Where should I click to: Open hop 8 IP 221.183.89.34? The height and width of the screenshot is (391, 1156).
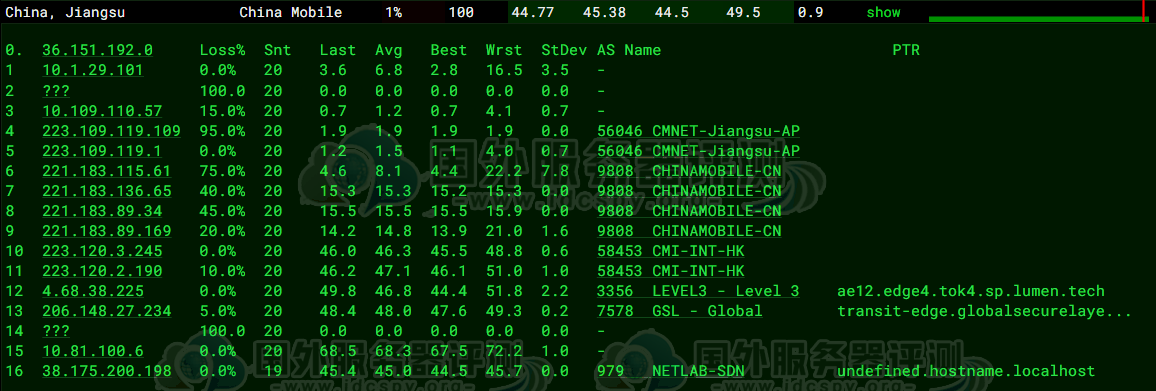102,211
